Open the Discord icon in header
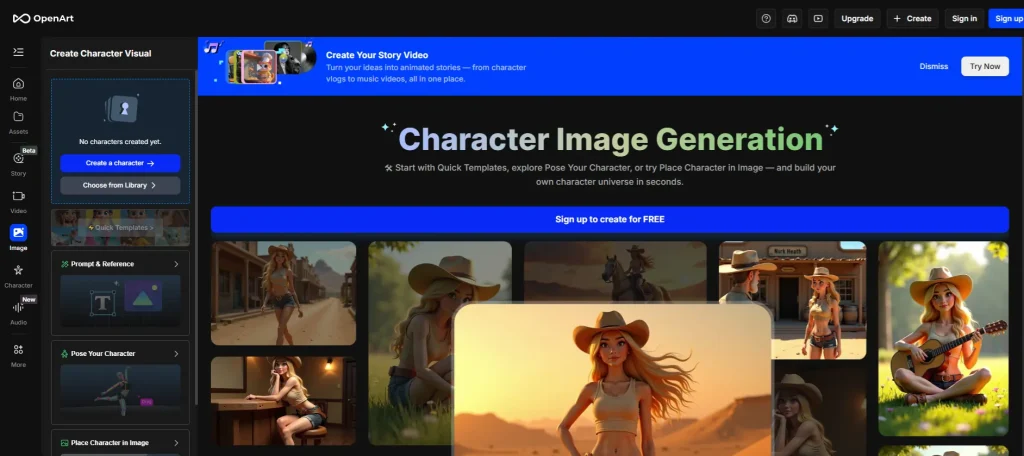Image resolution: width=1024 pixels, height=456 pixels. pyautogui.click(x=792, y=18)
